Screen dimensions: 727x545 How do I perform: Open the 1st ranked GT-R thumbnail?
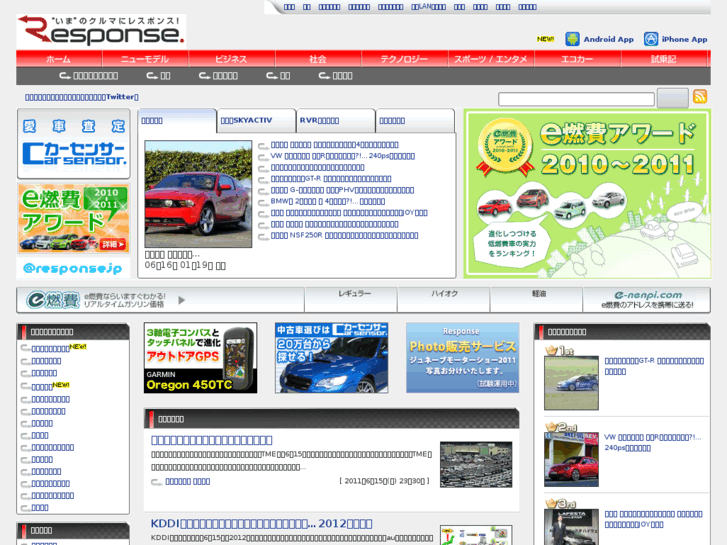point(571,383)
